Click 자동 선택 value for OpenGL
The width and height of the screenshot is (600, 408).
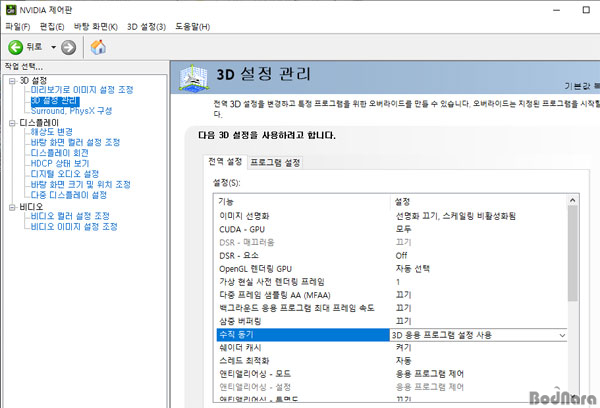coord(412,269)
